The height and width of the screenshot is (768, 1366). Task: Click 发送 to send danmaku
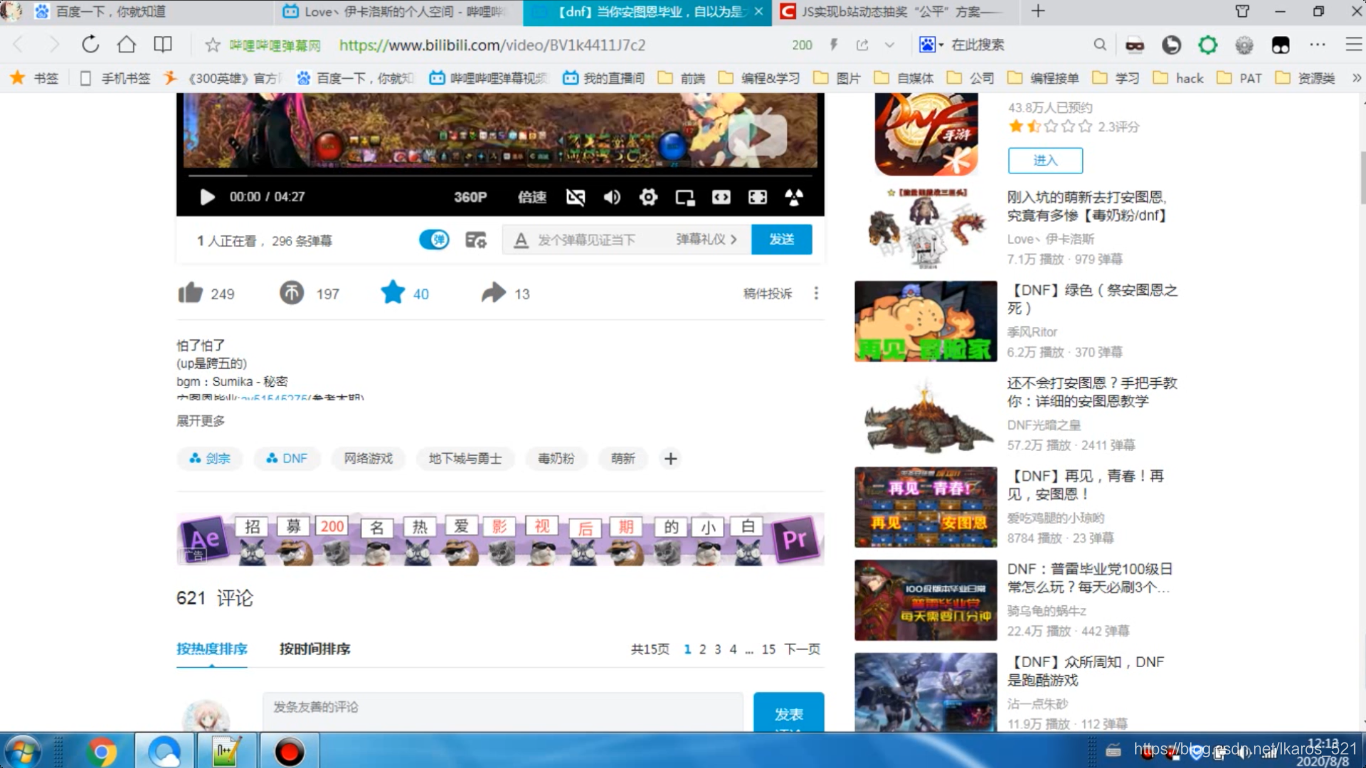click(x=782, y=239)
